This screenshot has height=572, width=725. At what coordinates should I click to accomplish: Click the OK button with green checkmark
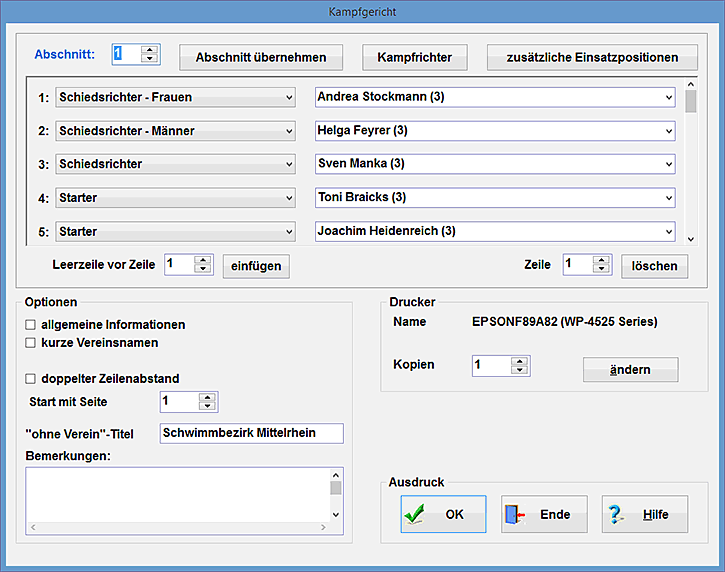(x=443, y=514)
